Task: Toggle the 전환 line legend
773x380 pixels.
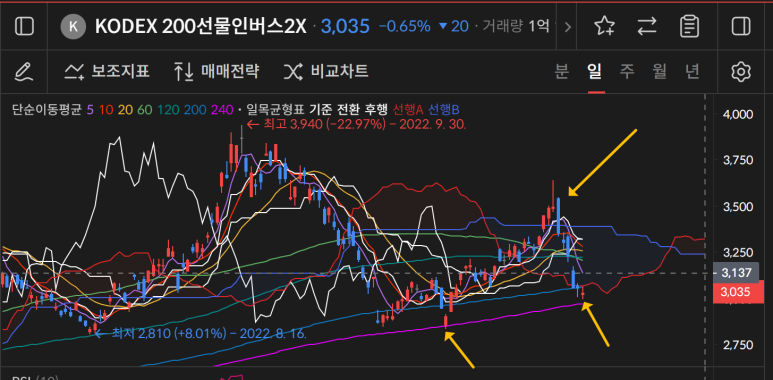Action: (x=348, y=109)
